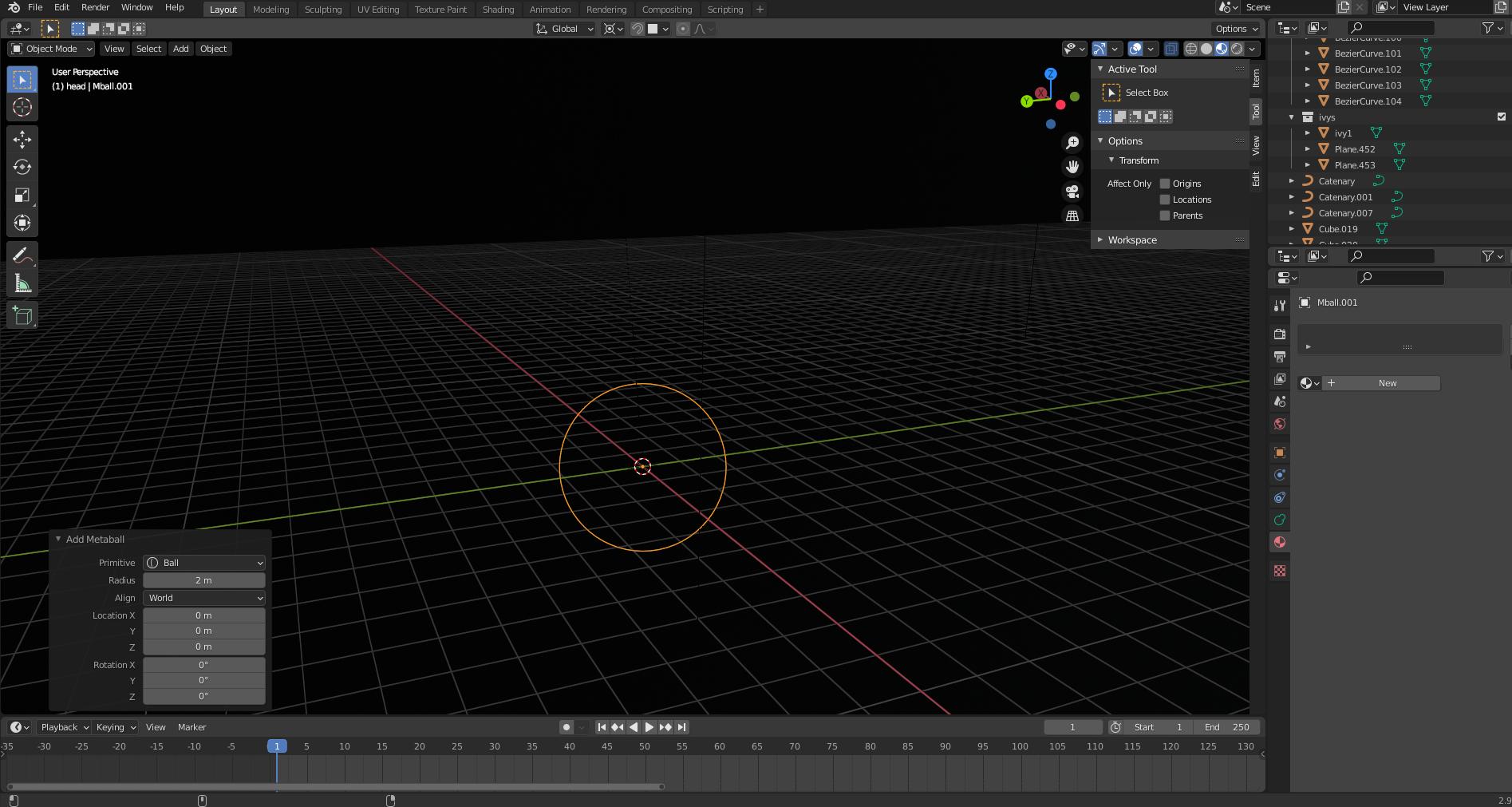Select the Move tool
The height and width of the screenshot is (807, 1512).
(22, 140)
